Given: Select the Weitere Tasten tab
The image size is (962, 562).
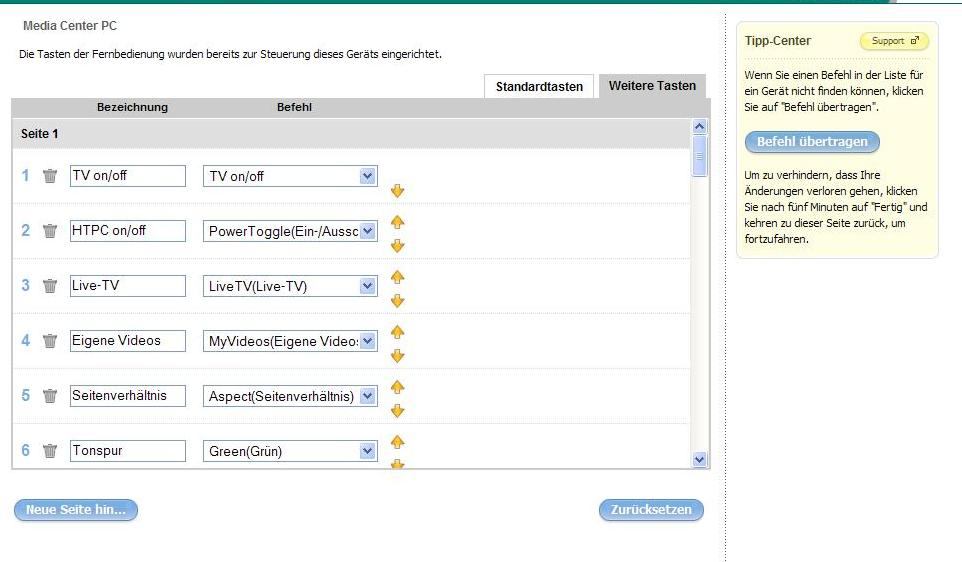Looking at the screenshot, I should tap(652, 86).
